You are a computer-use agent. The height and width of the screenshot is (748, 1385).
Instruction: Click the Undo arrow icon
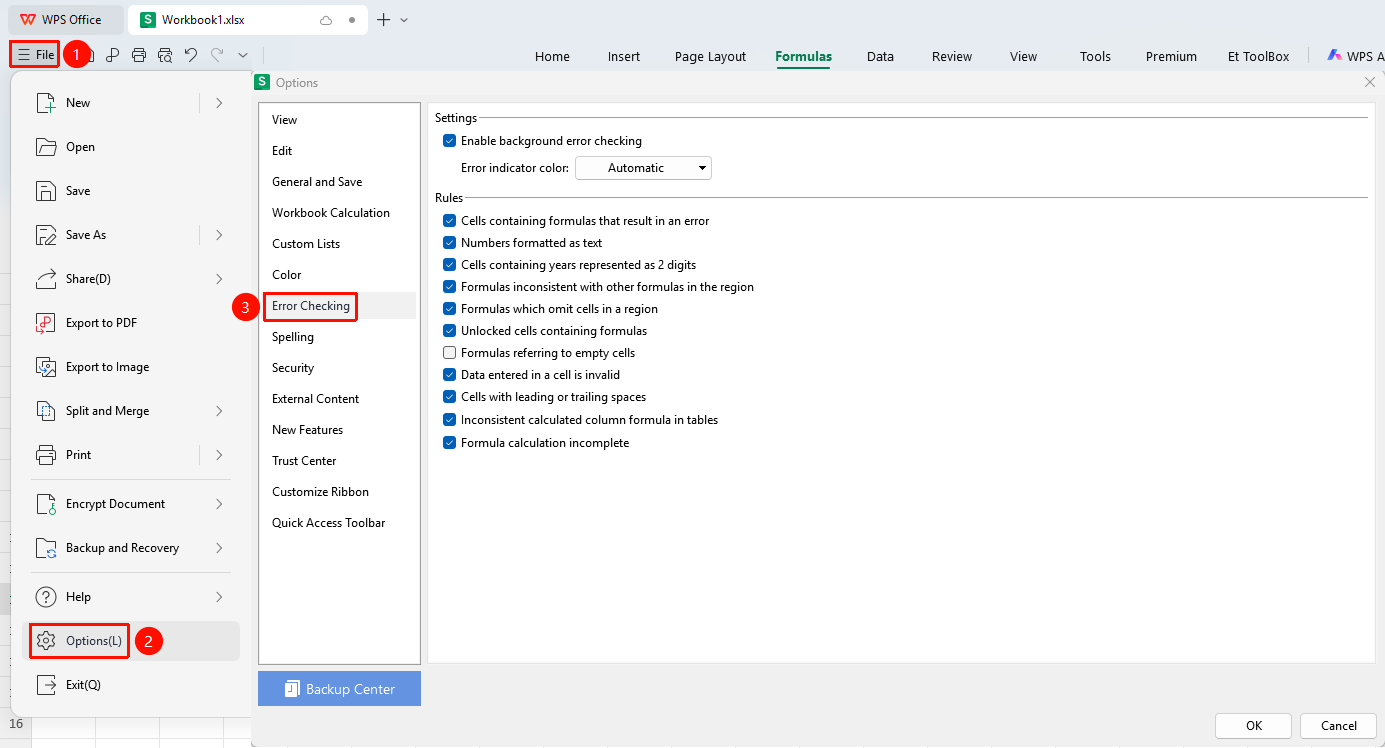[x=191, y=55]
